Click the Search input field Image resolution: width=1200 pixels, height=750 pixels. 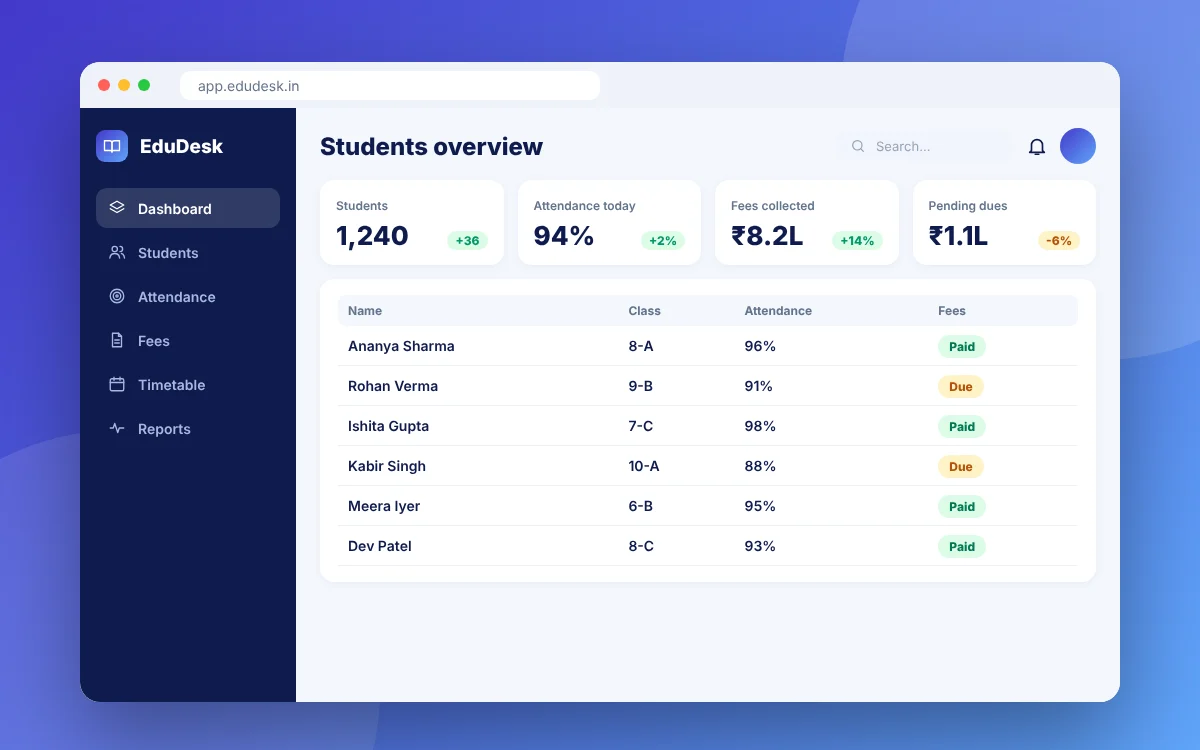pyautogui.click(x=925, y=146)
